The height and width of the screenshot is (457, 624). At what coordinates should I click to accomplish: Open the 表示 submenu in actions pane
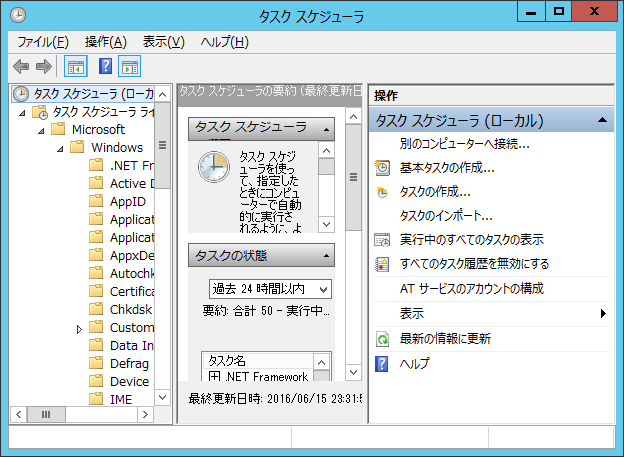click(491, 314)
